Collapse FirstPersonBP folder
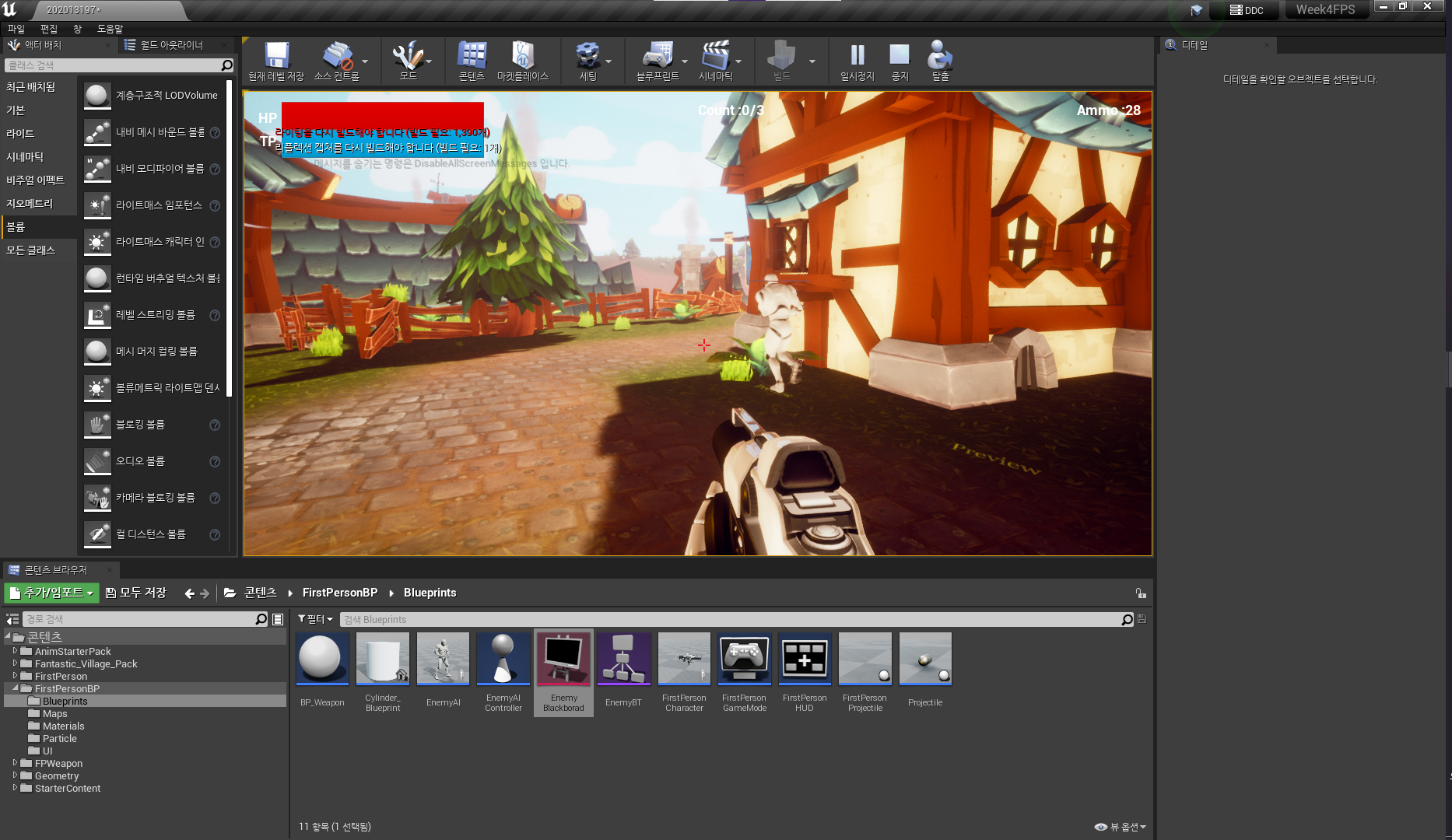The image size is (1452, 840). (x=15, y=688)
